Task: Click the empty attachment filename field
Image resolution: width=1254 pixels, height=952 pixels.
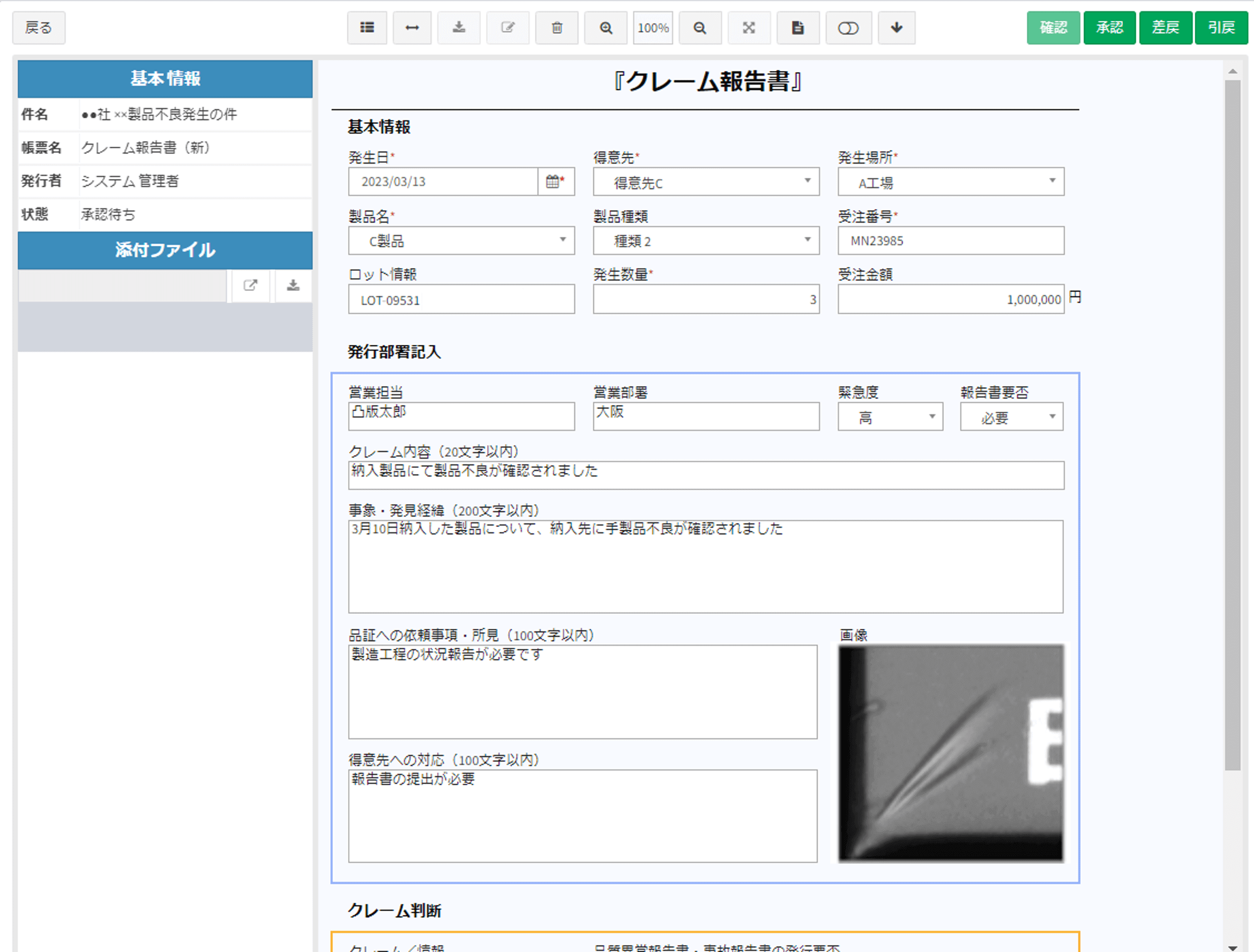Action: pos(123,286)
